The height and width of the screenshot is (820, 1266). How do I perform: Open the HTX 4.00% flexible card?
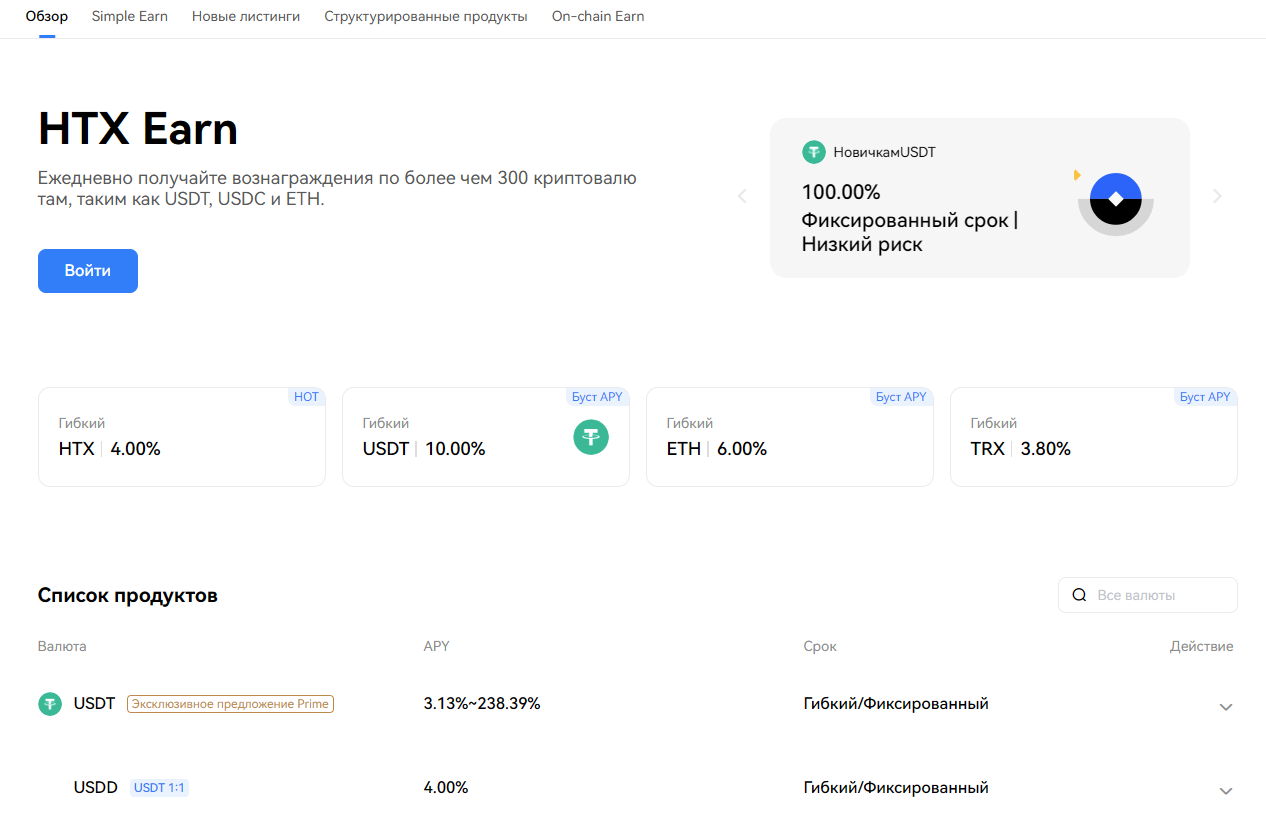pos(182,437)
